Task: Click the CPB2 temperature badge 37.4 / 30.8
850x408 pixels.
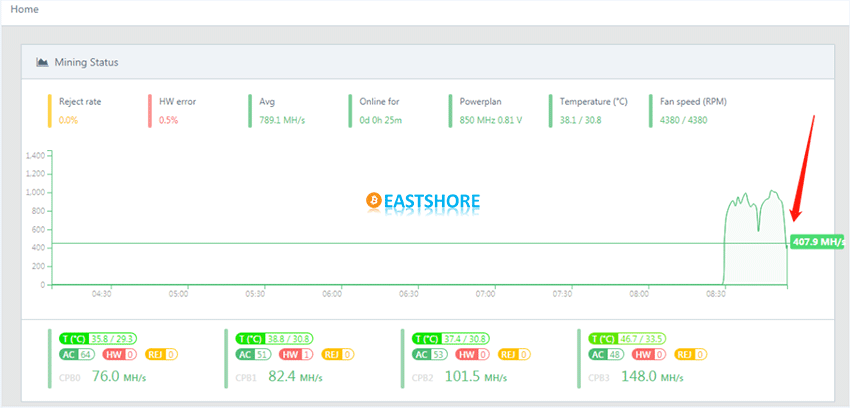Action: point(451,339)
